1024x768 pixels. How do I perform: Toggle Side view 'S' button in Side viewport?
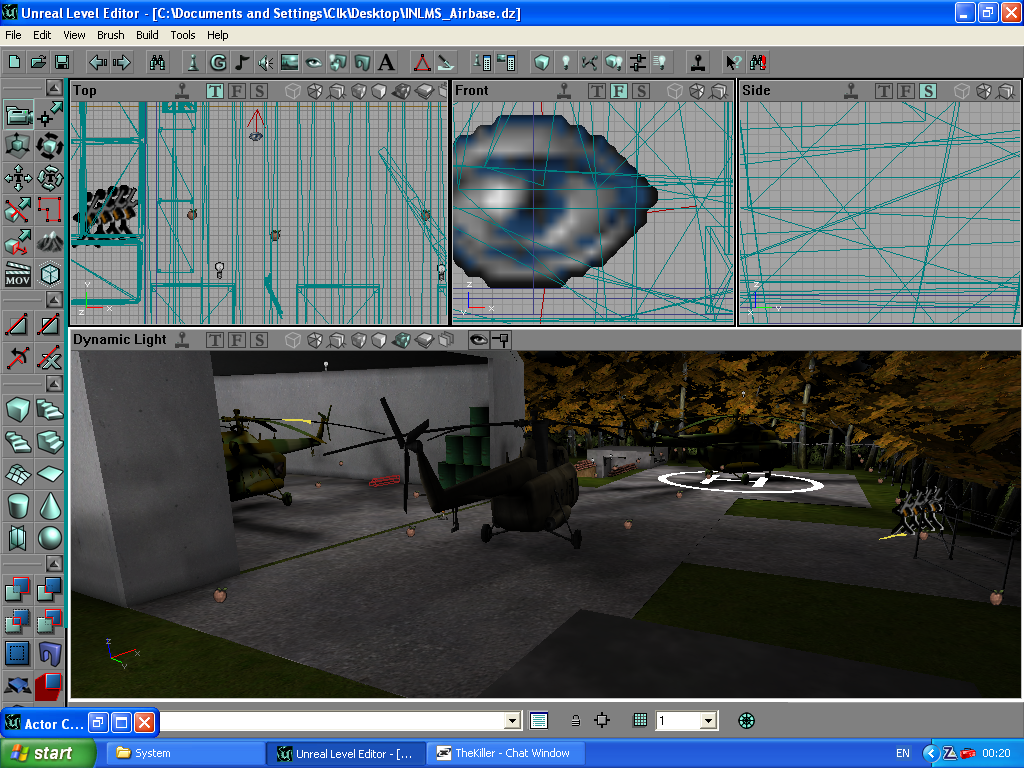click(x=927, y=91)
